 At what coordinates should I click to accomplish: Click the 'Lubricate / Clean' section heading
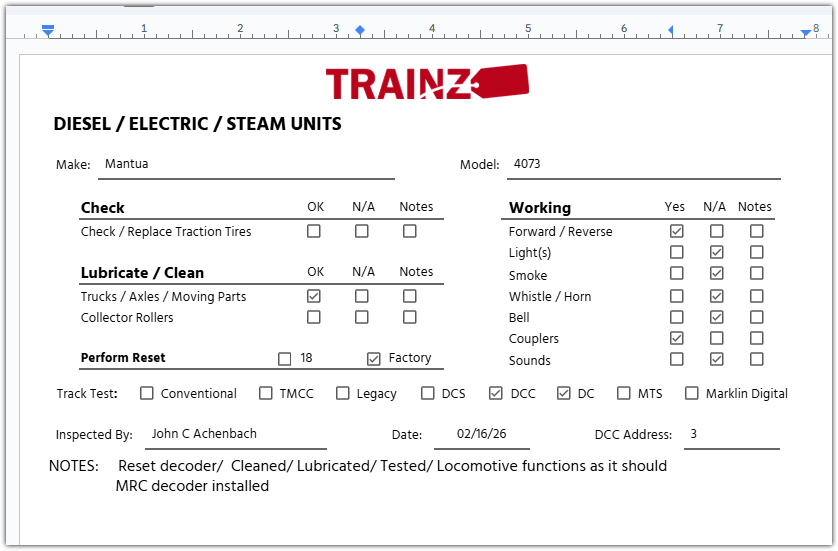point(142,273)
